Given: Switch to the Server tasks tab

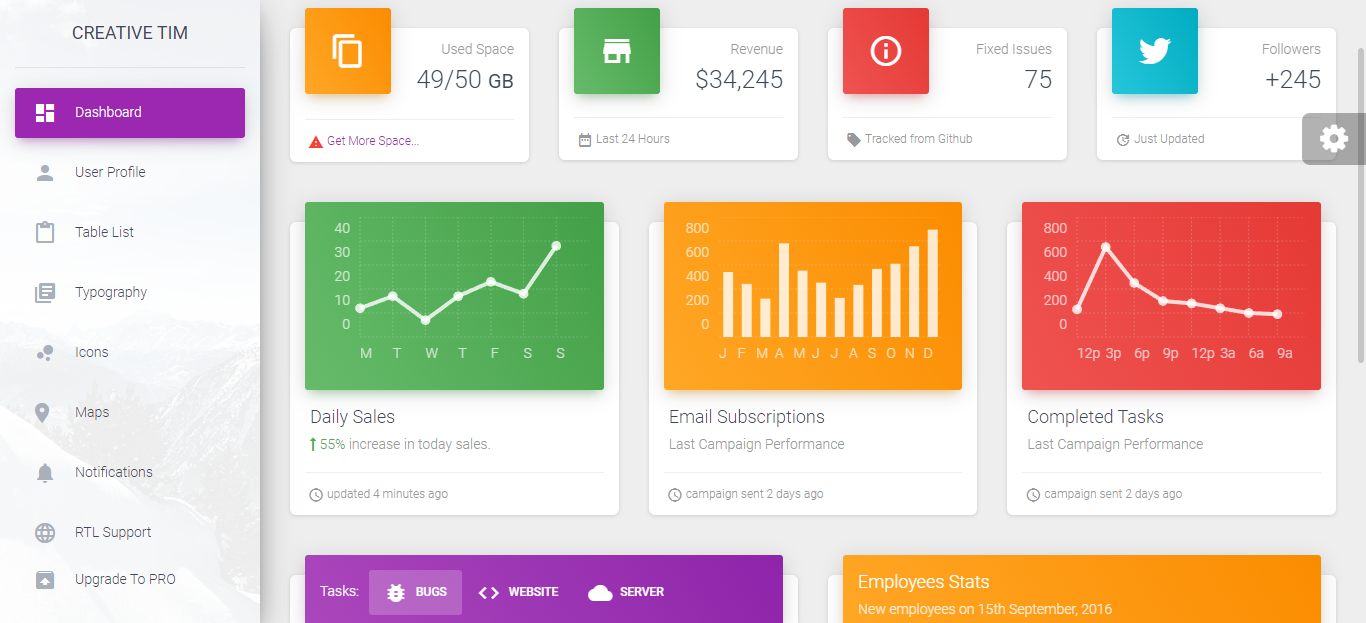Looking at the screenshot, I should pos(627,592).
